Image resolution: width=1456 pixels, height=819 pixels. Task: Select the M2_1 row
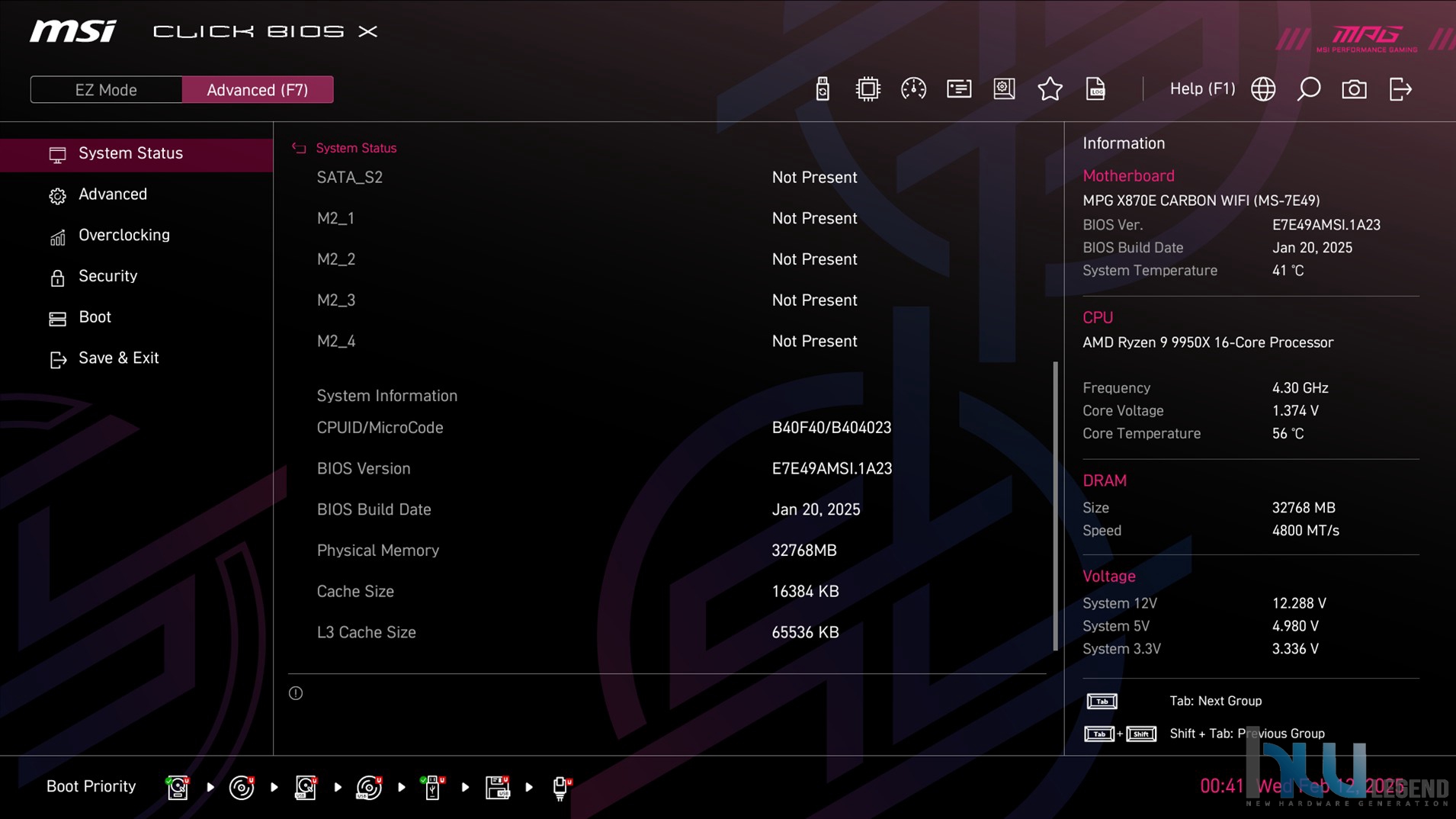click(x=667, y=218)
